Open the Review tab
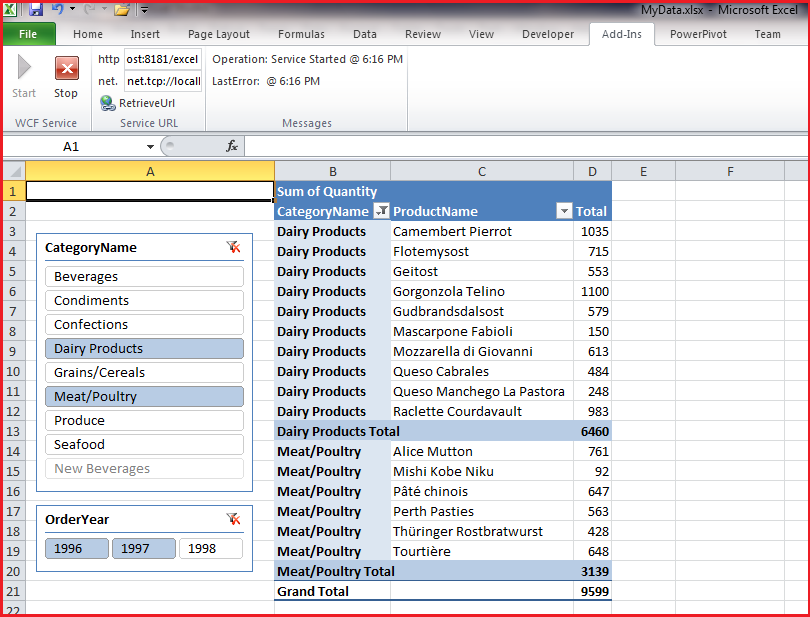The width and height of the screenshot is (810, 617). coord(423,34)
